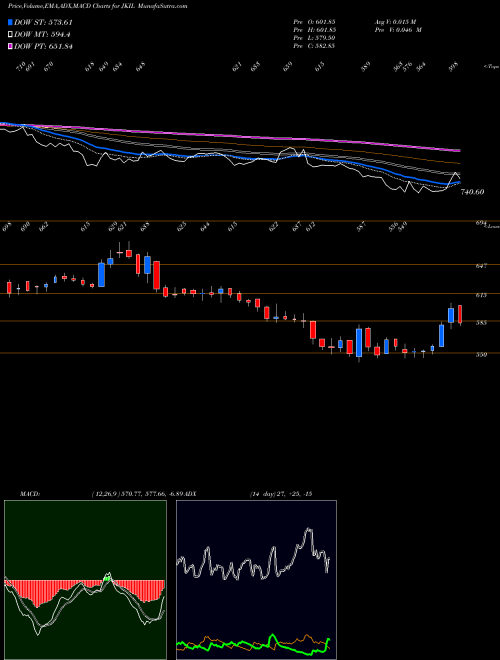Click the 559 price axis label

coord(482,354)
